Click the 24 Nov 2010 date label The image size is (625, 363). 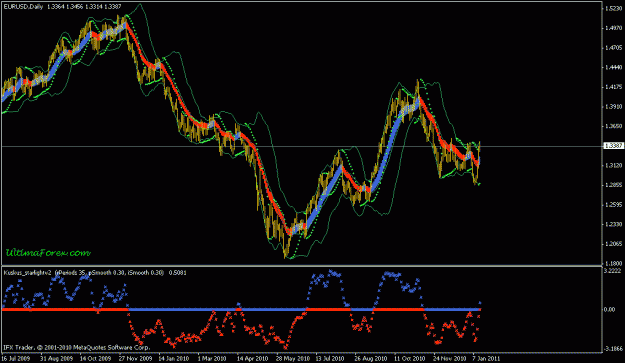coord(450,358)
